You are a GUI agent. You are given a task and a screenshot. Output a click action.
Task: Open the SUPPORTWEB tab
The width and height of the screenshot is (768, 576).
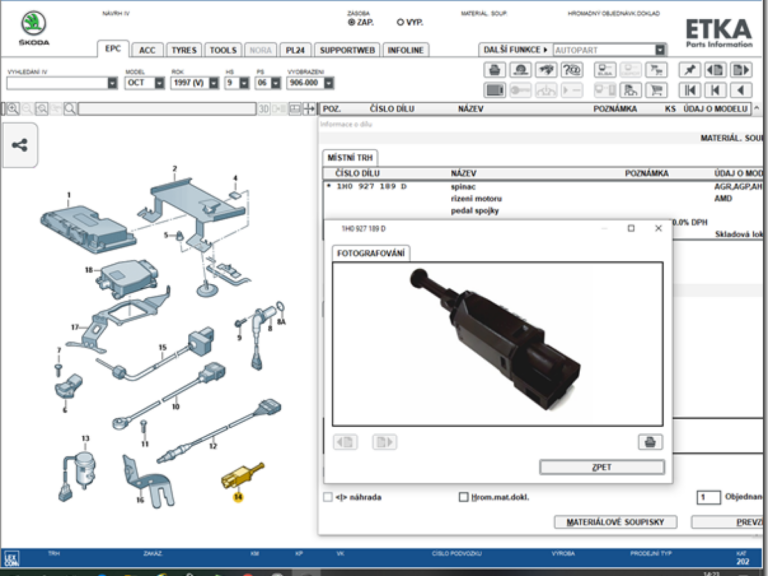(346, 50)
